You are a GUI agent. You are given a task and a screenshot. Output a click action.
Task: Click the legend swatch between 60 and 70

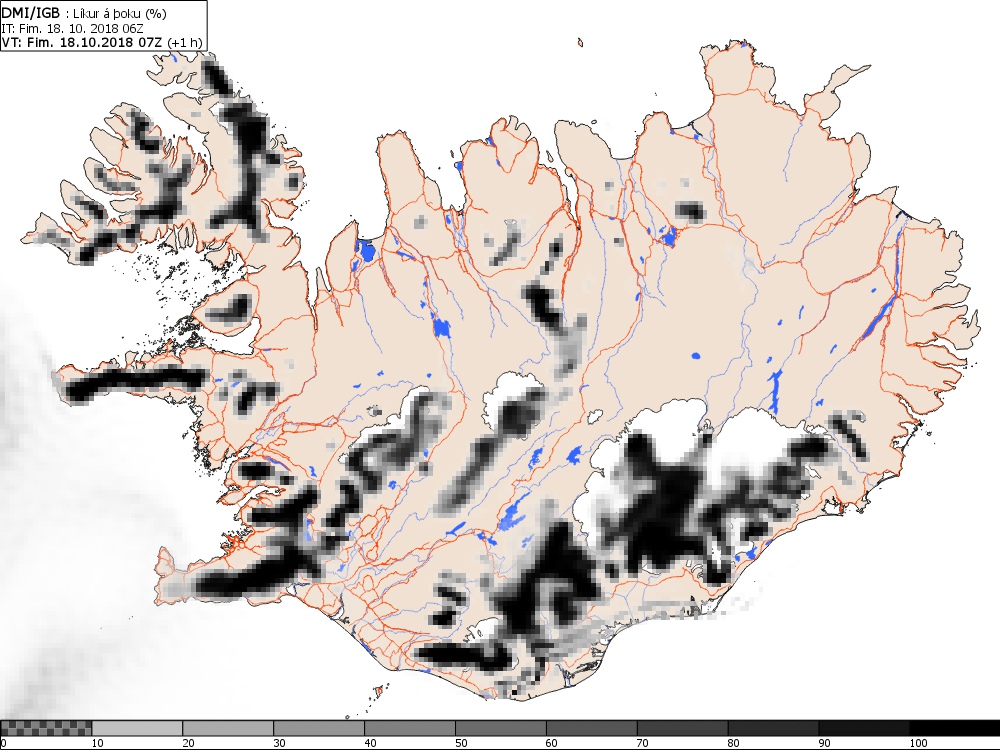(x=591, y=728)
